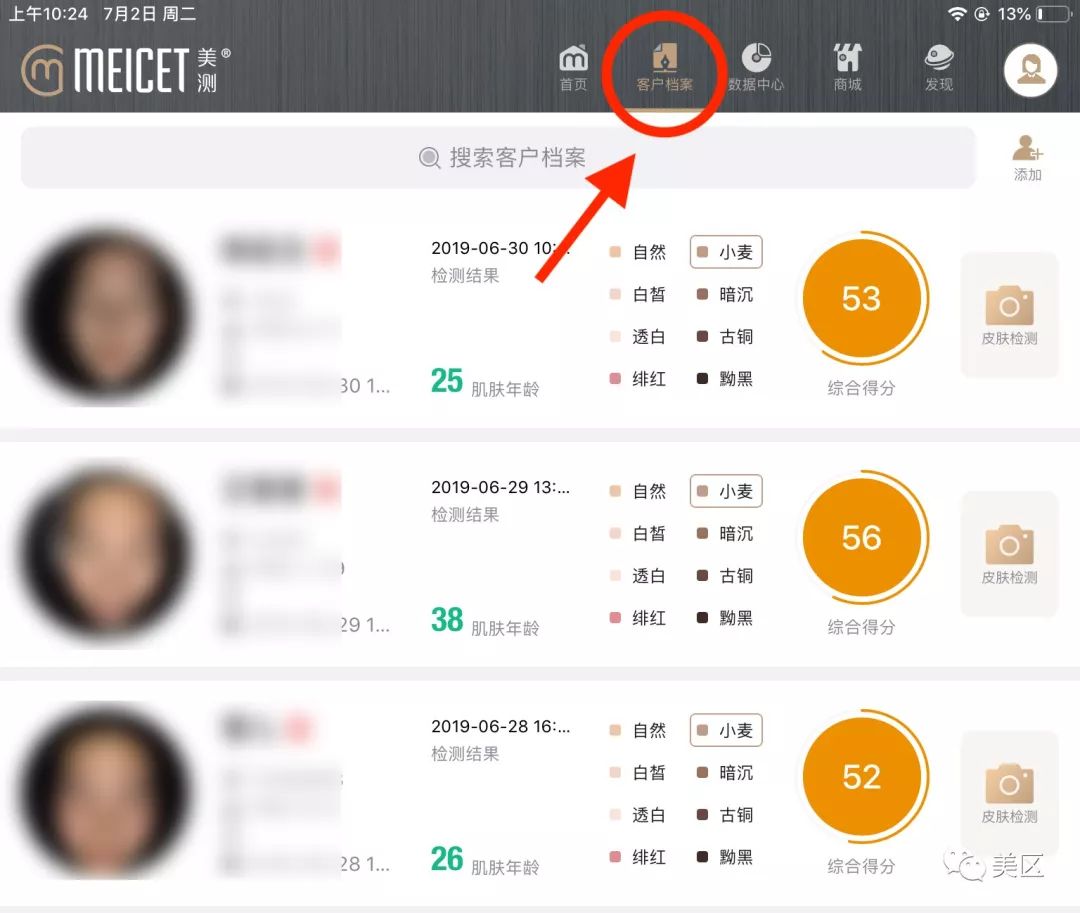Open the 首页 home icon

coord(573,68)
